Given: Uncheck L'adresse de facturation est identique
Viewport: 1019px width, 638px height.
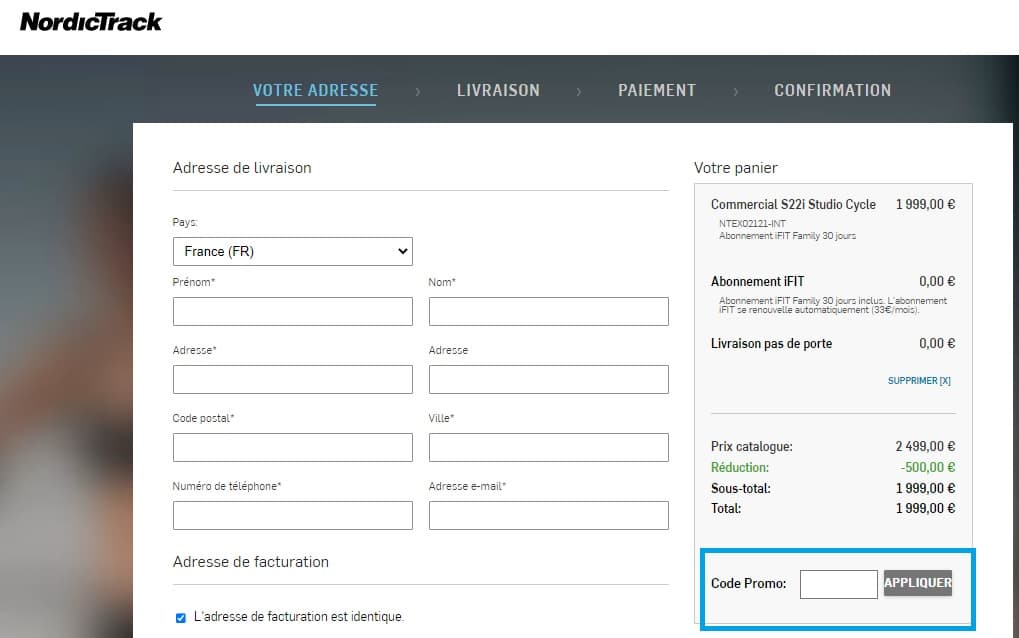Looking at the screenshot, I should tap(180, 618).
